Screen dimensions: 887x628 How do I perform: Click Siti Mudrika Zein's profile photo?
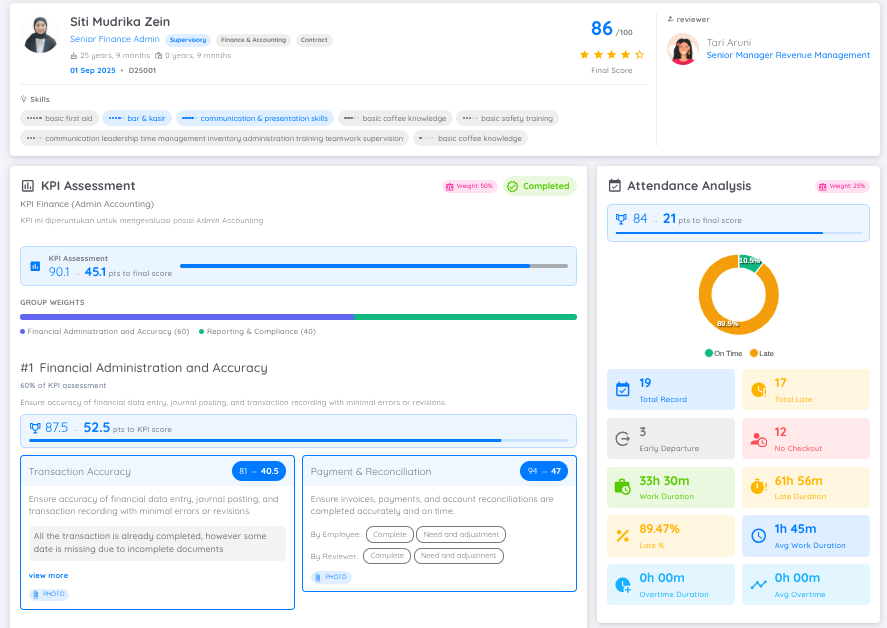[40, 36]
